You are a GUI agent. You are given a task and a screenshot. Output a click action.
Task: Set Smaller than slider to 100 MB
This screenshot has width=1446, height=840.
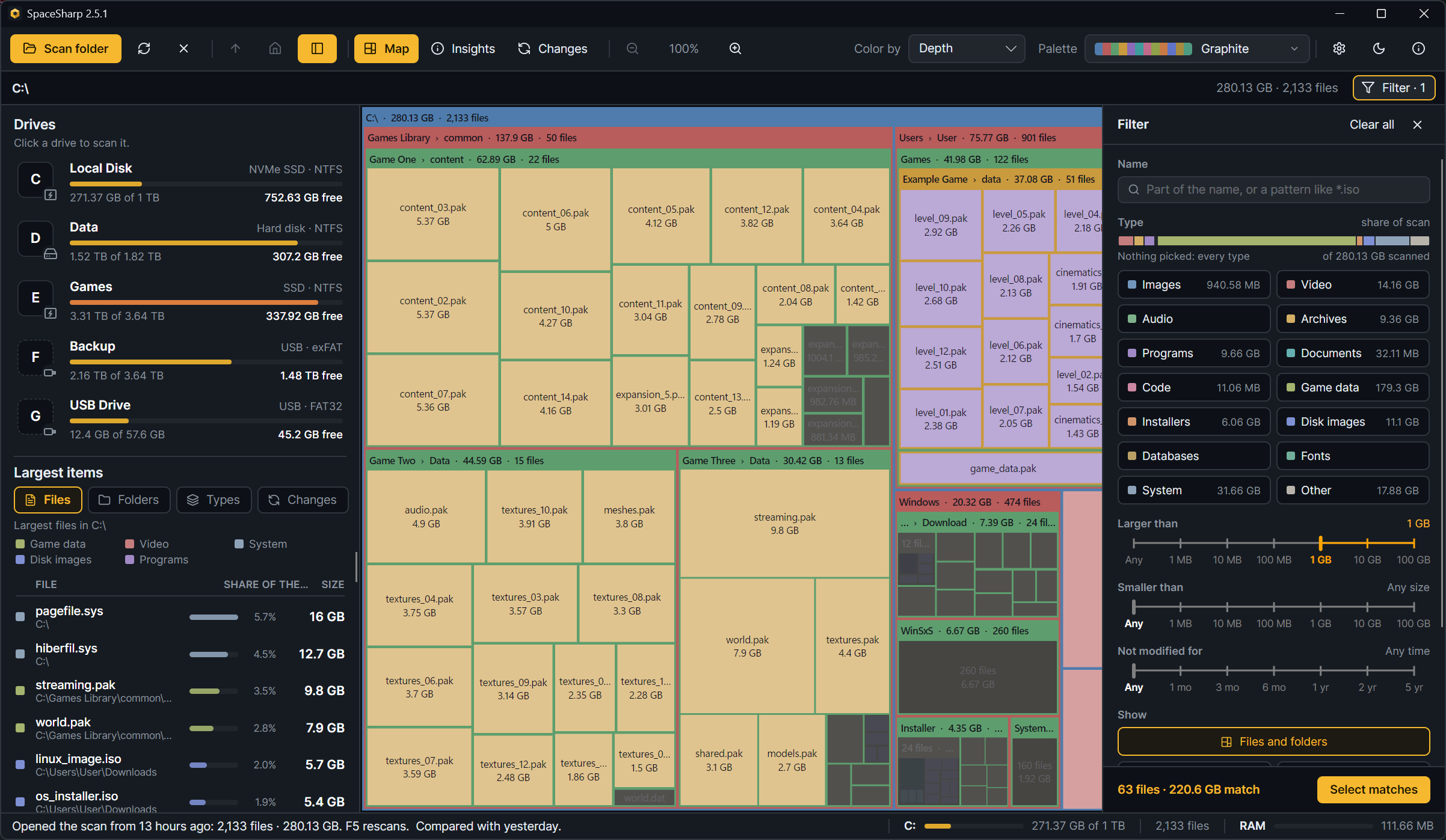(1273, 607)
